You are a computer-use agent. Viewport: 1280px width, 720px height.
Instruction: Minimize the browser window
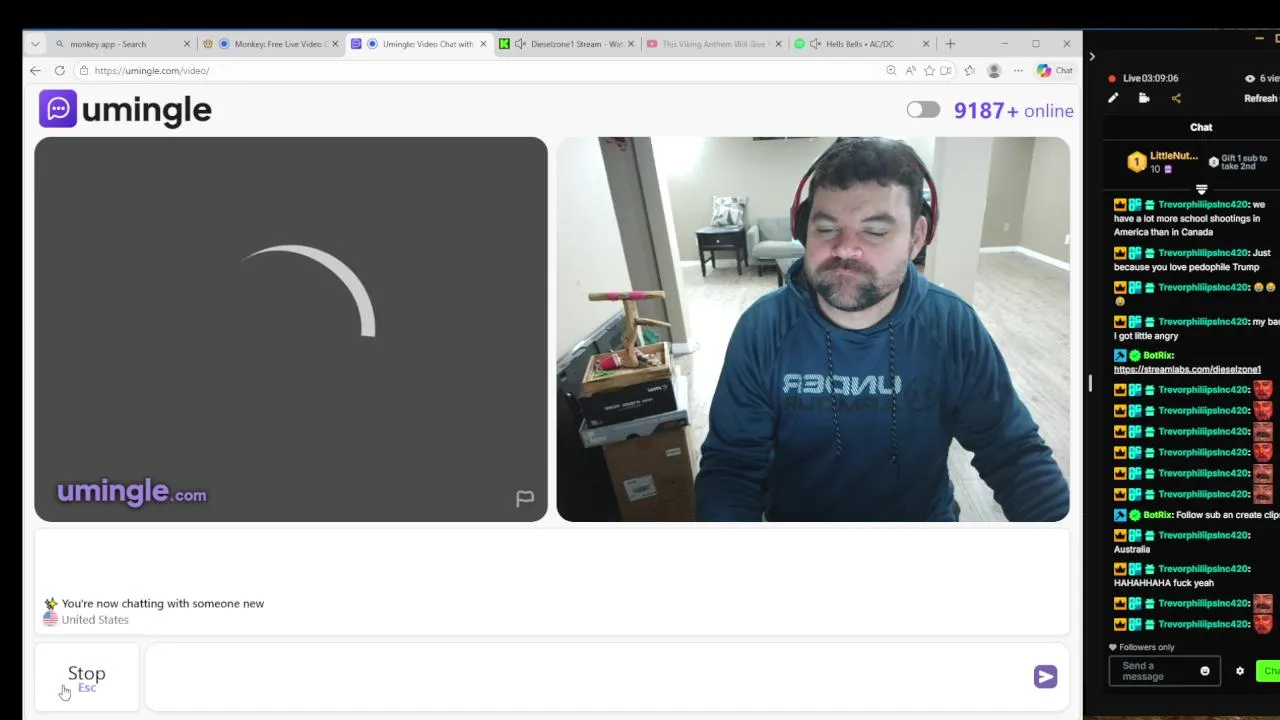1004,44
